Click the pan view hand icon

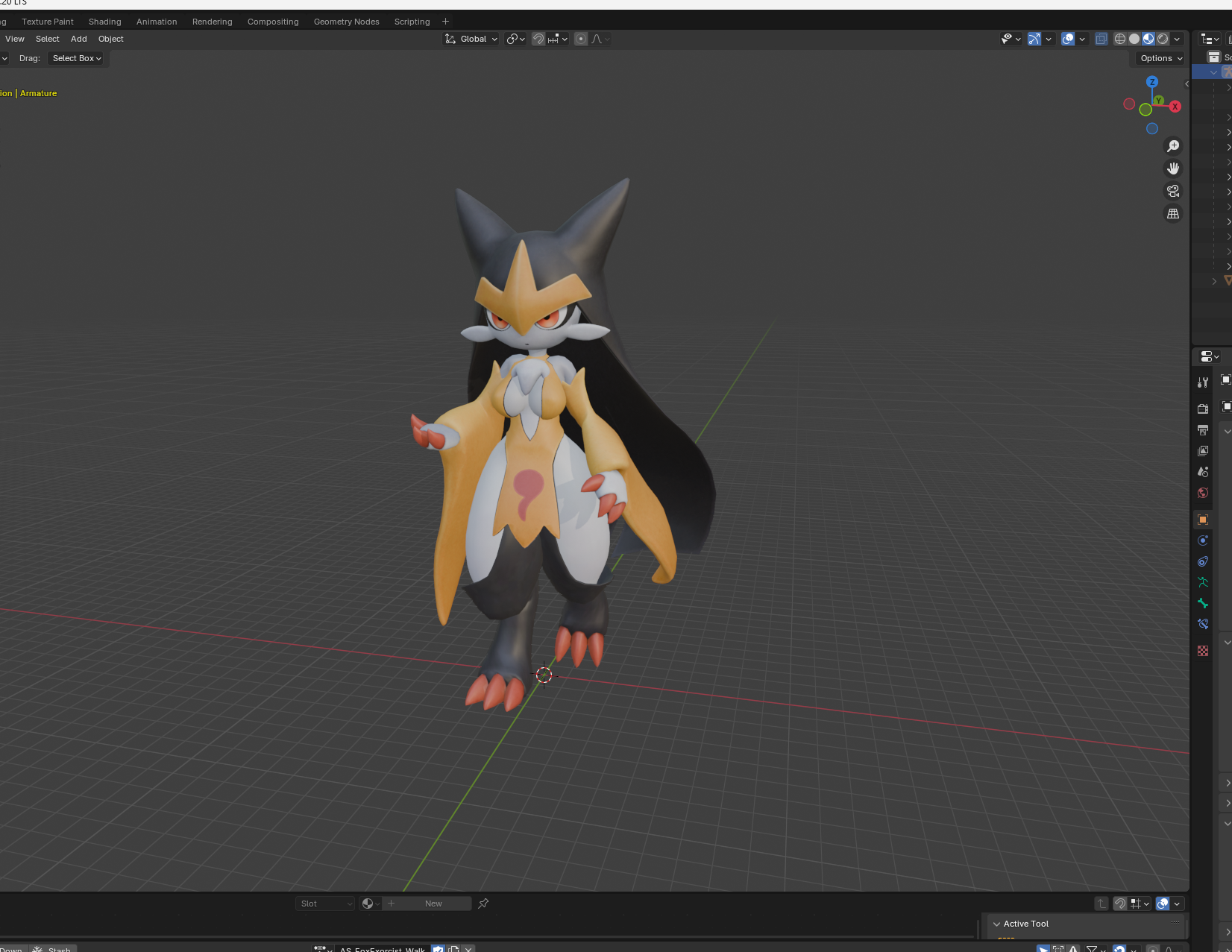(x=1173, y=168)
